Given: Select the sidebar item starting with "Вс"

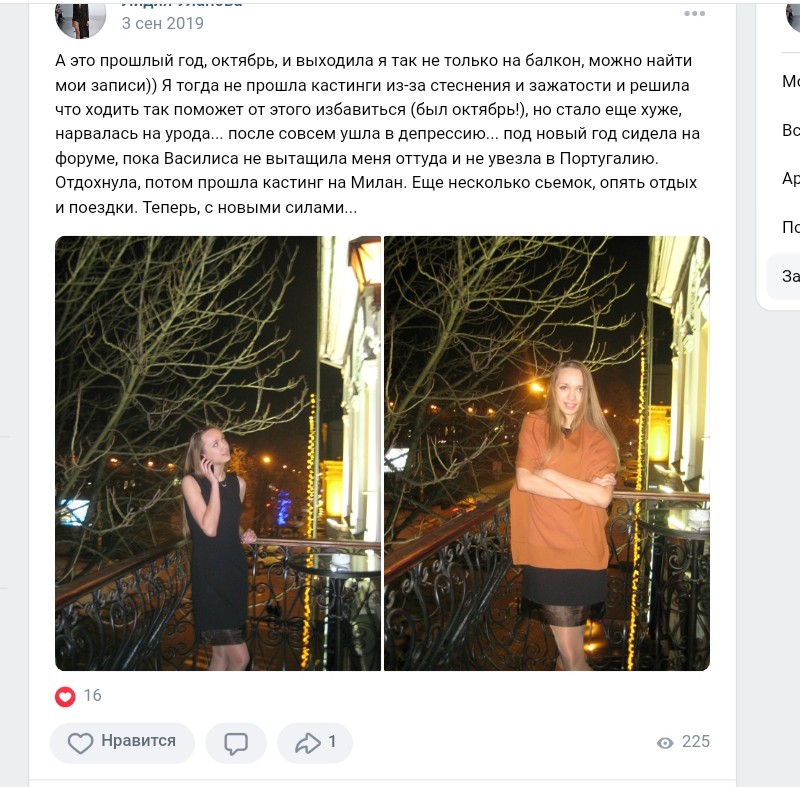Looking at the screenshot, I should (x=790, y=130).
